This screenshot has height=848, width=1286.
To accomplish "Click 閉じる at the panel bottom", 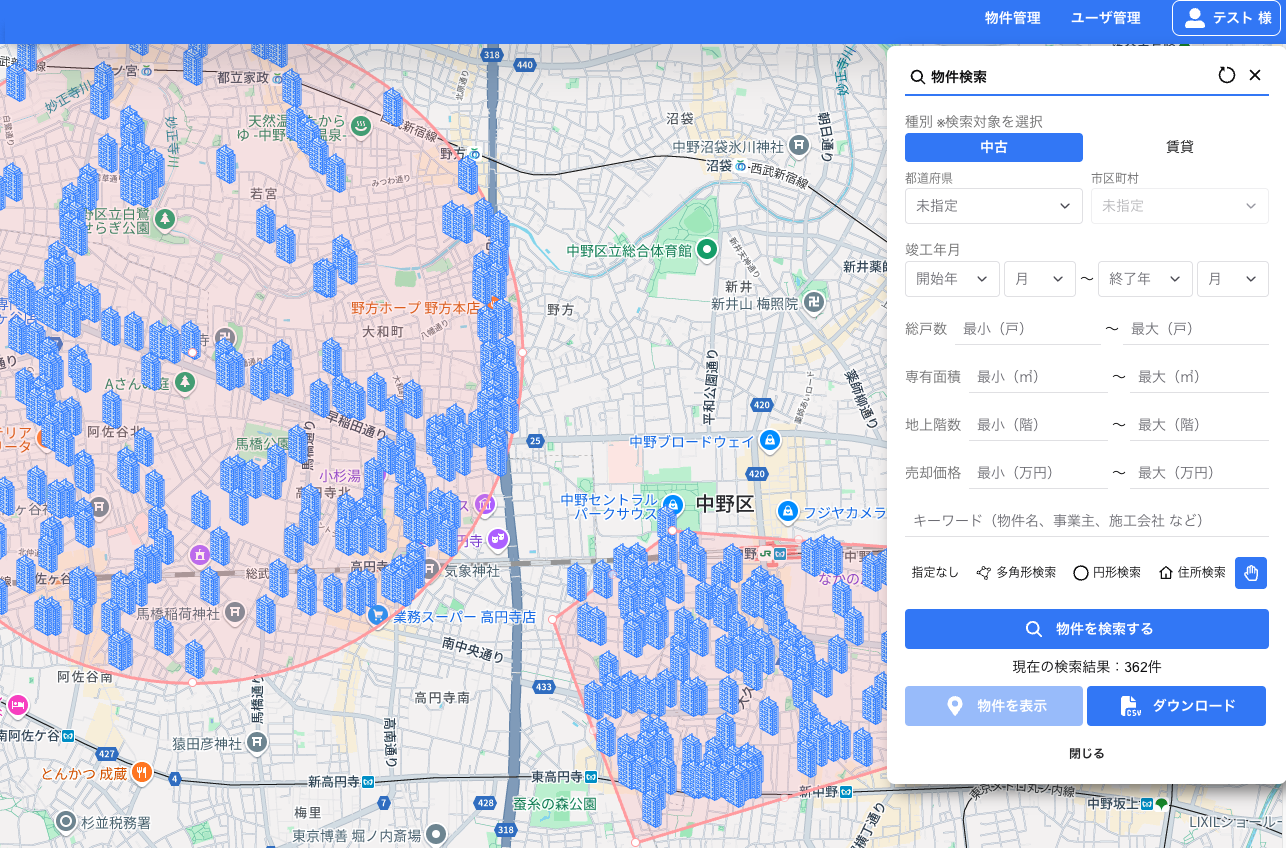I will [1087, 753].
